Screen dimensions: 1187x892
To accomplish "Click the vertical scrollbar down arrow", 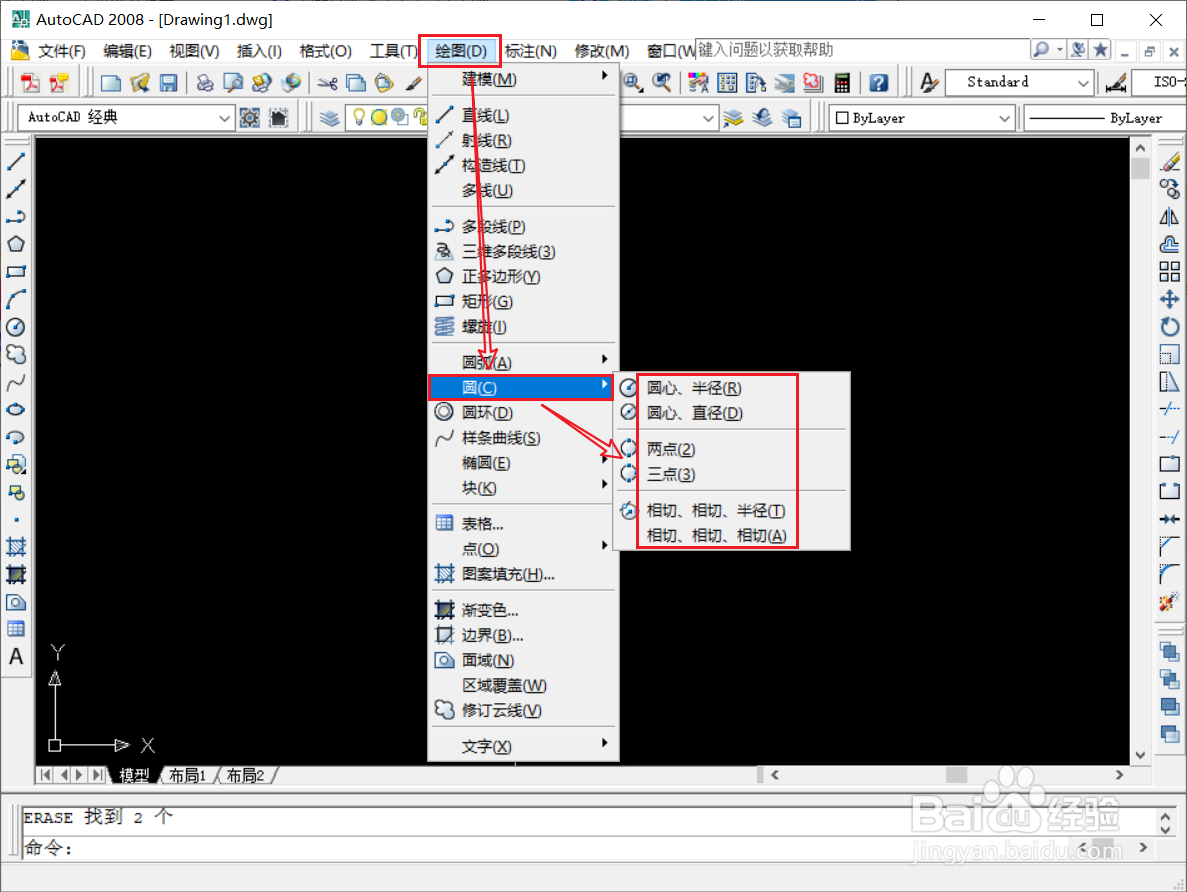I will click(x=1140, y=755).
